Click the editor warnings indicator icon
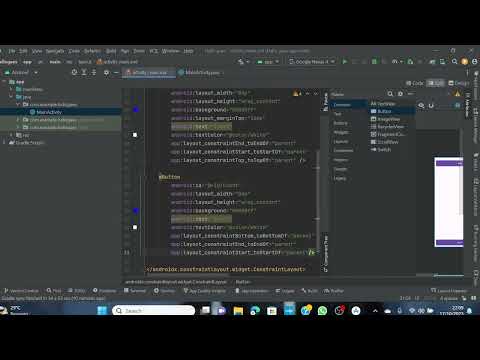The width and height of the screenshot is (480, 360). (x=297, y=94)
